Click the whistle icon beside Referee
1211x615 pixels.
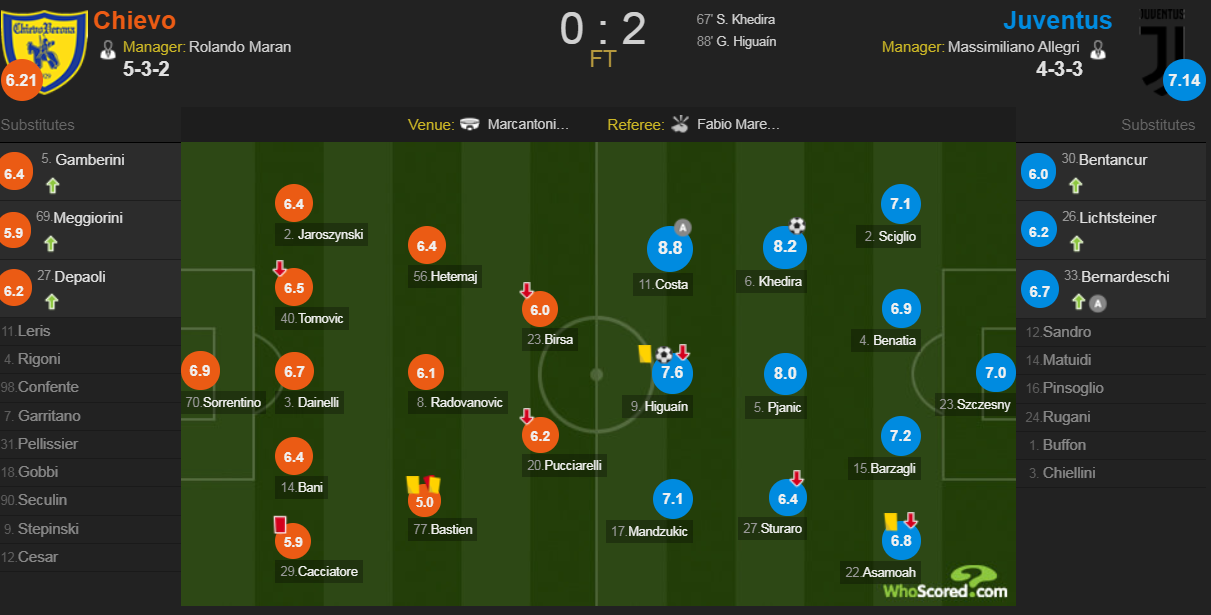681,124
